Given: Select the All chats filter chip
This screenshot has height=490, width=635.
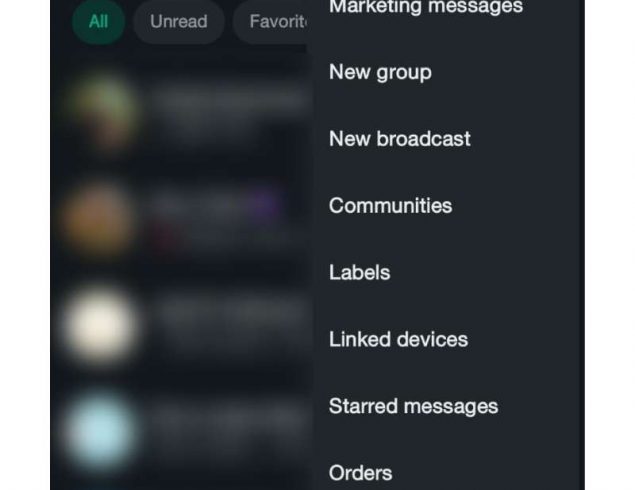Looking at the screenshot, I should click(98, 22).
